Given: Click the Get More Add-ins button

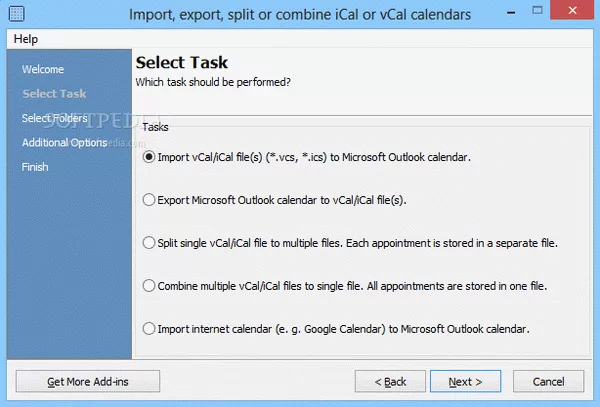Looking at the screenshot, I should click(88, 381).
